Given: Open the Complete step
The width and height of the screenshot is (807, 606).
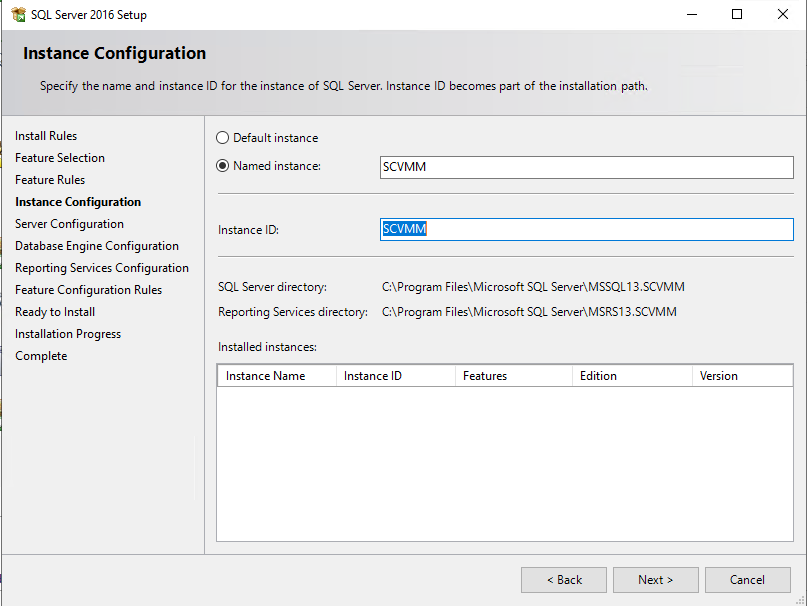Looking at the screenshot, I should click(x=41, y=356).
